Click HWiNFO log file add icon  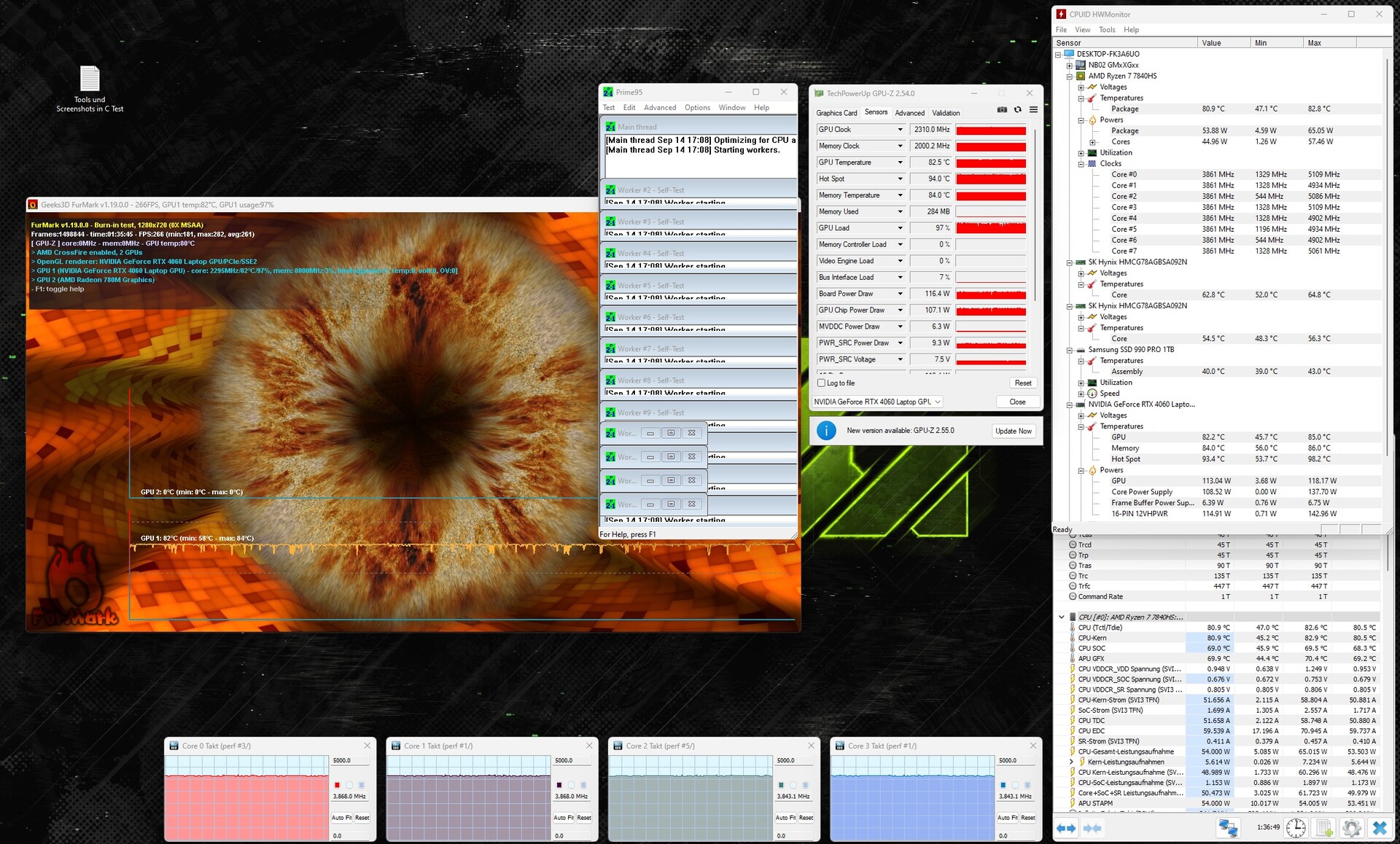(x=1324, y=828)
